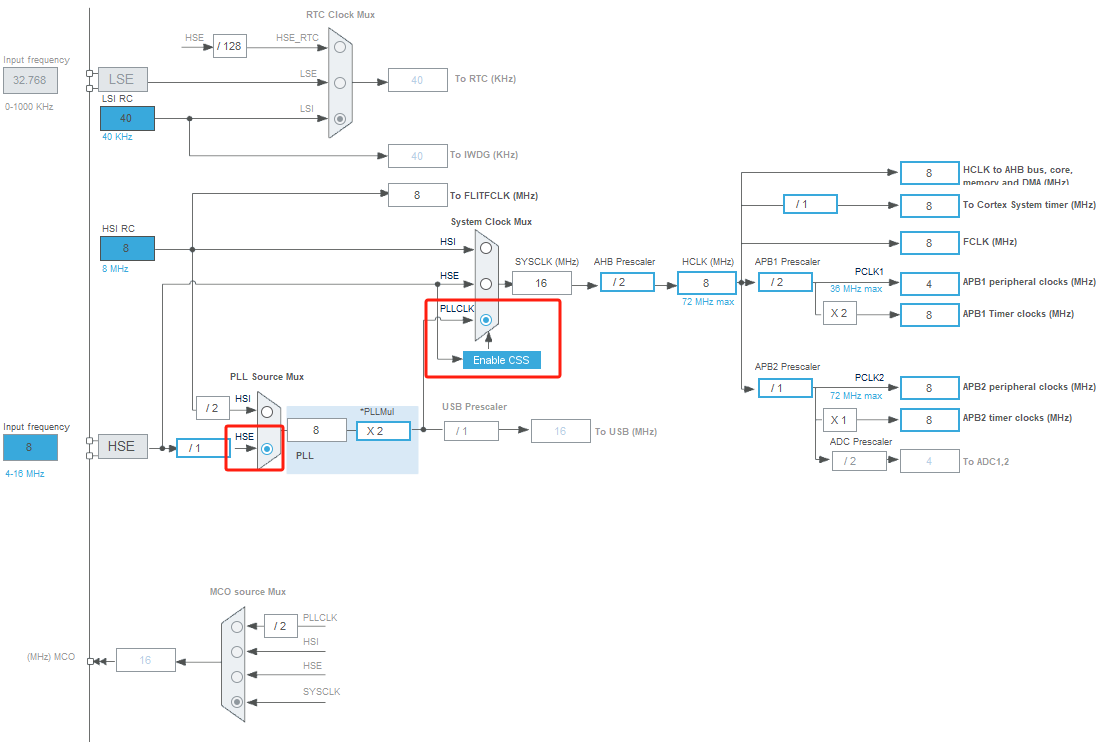This screenshot has width=1108, height=742.
Task: Click the Enable CSS button
Action: 501,360
